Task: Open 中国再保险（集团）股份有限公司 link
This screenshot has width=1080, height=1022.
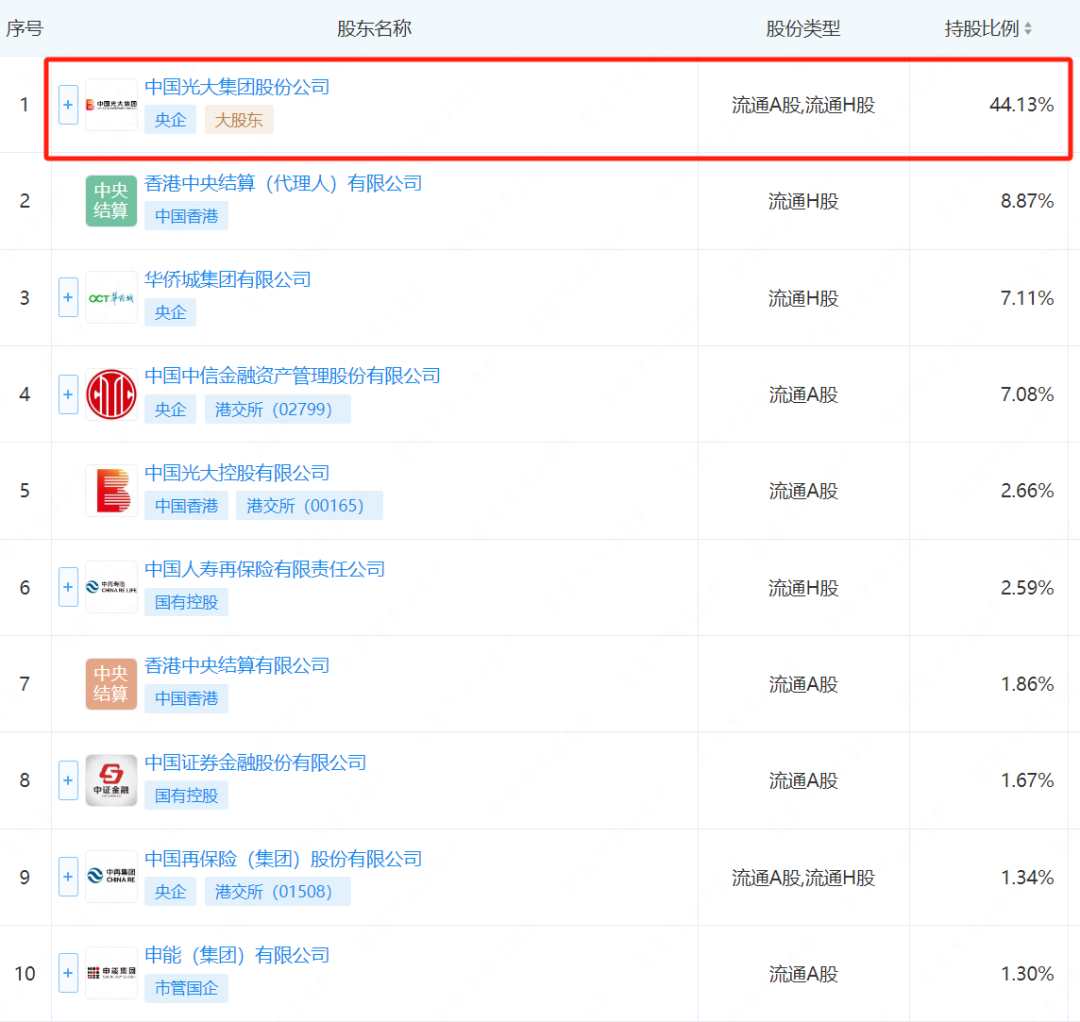Action: [x=283, y=859]
